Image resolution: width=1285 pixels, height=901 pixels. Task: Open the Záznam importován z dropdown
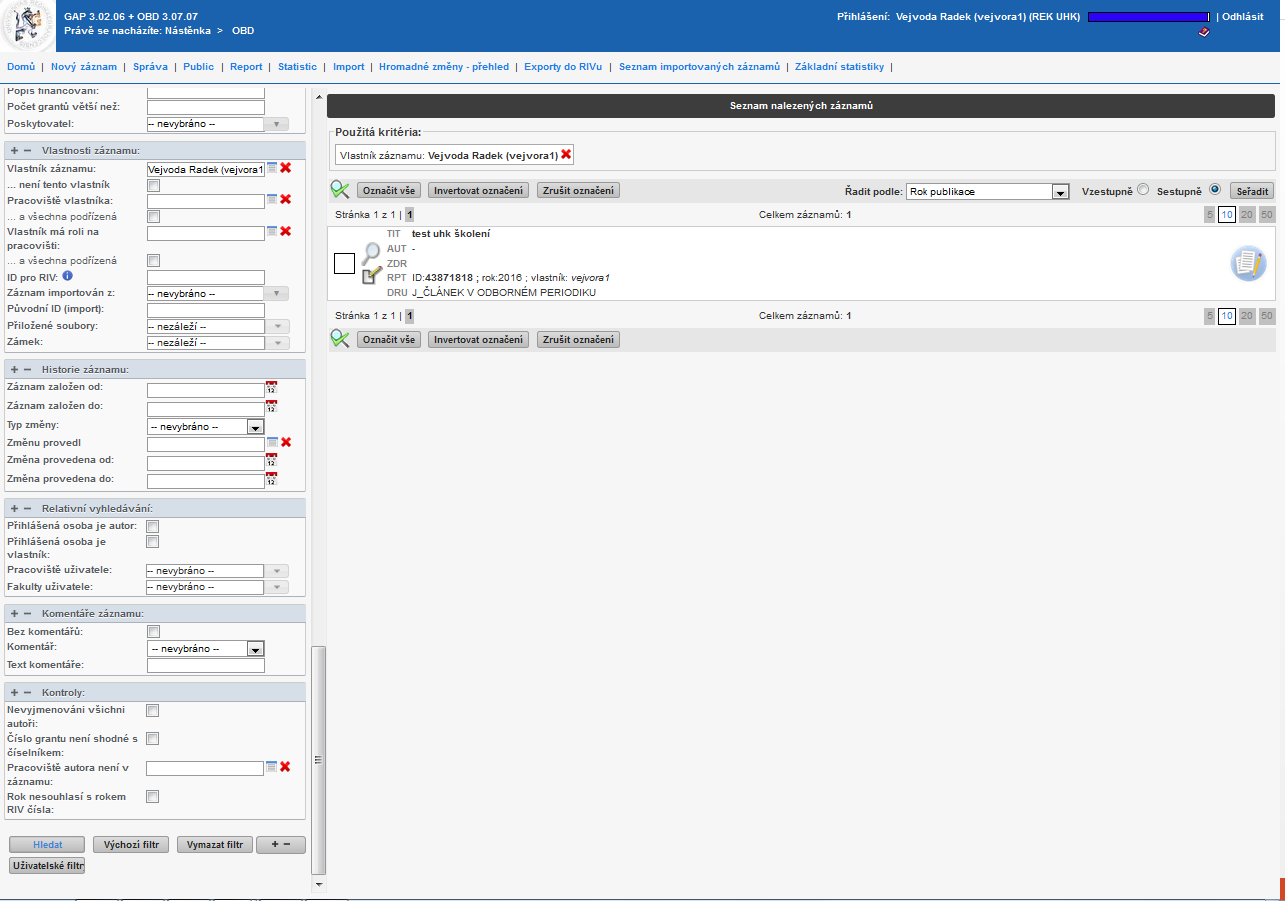click(218, 294)
